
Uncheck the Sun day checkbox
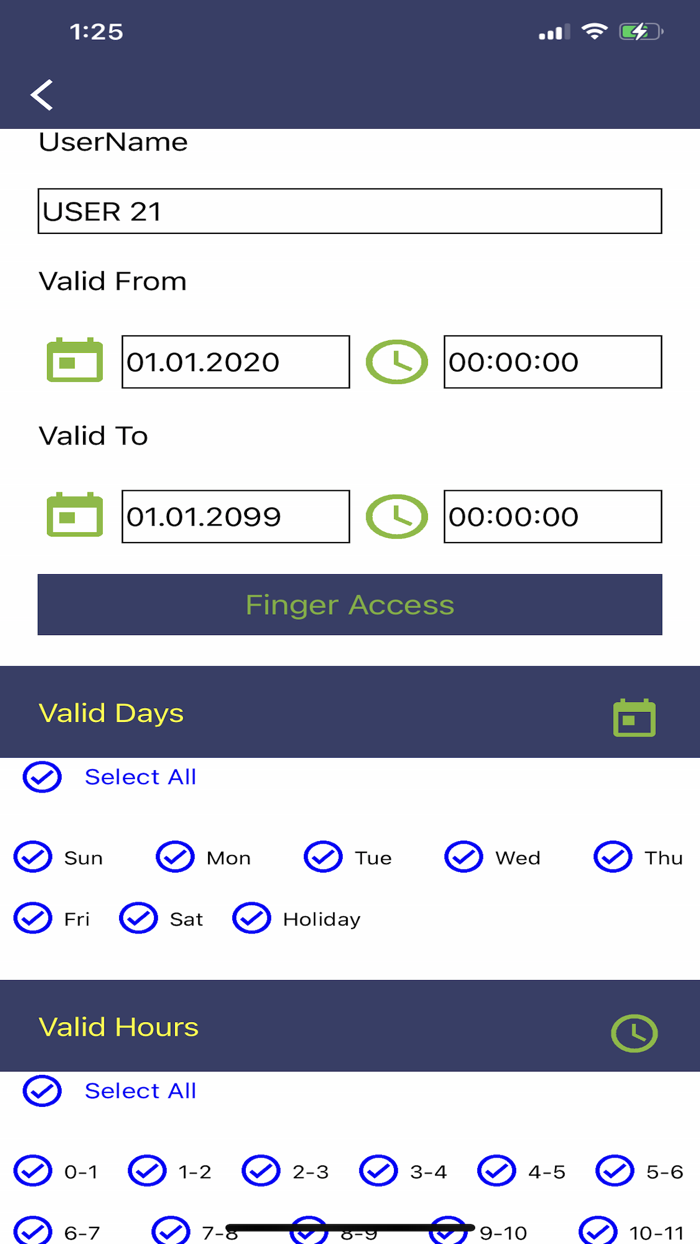tap(32, 857)
